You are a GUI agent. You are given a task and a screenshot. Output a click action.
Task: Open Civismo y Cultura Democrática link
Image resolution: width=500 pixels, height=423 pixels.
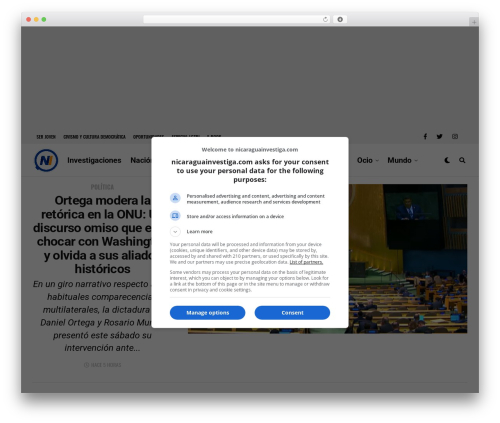pos(94,137)
